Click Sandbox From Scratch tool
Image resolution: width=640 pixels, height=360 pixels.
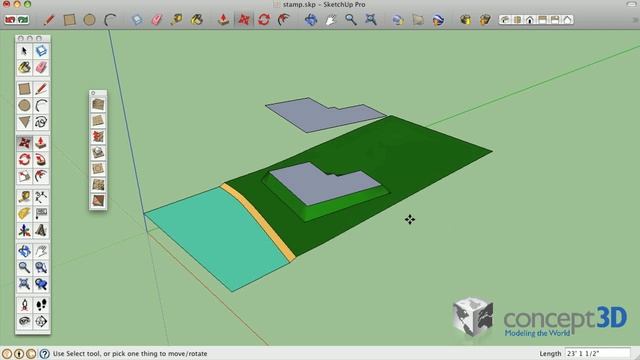click(x=98, y=120)
